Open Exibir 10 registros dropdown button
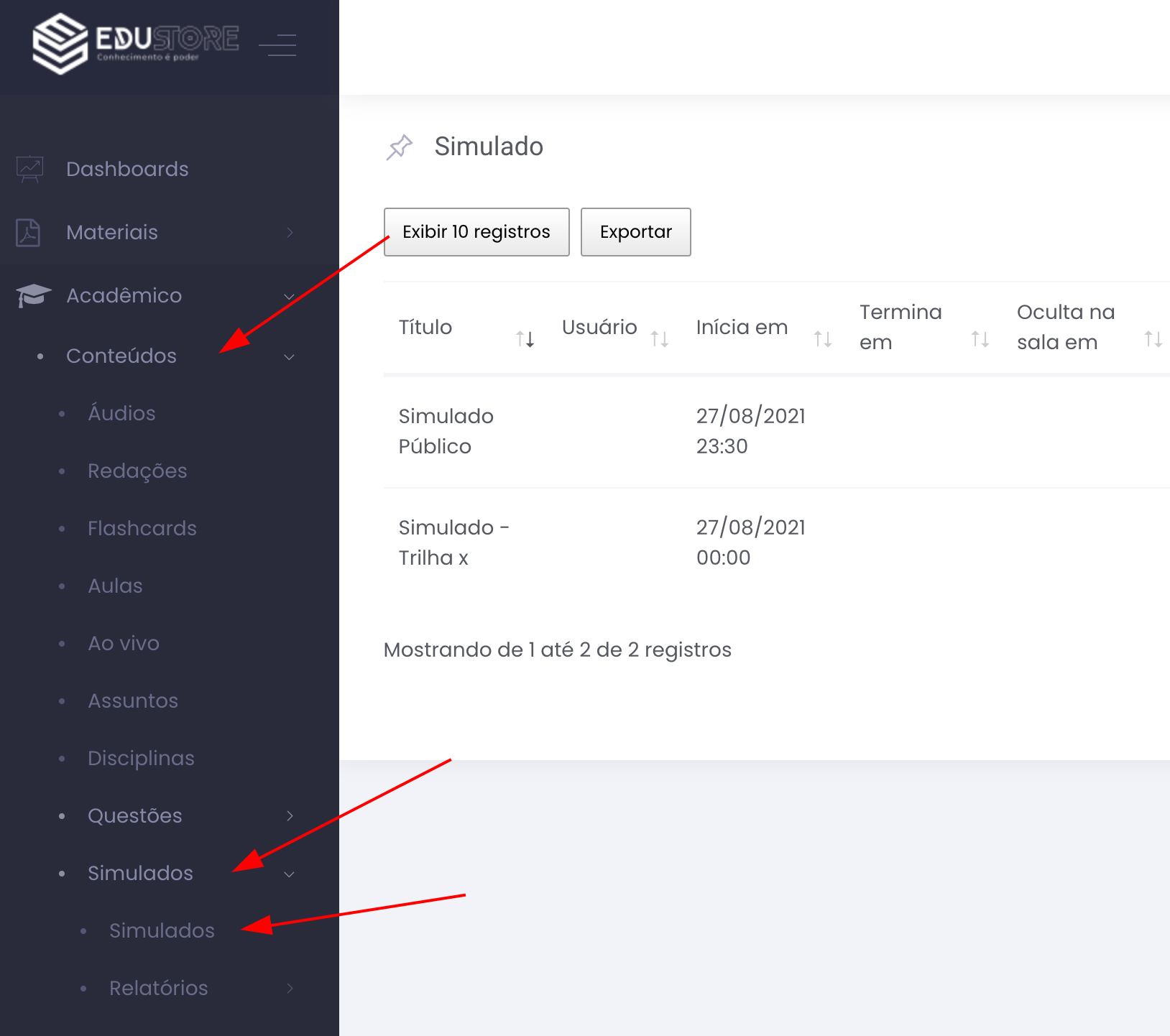 (476, 232)
